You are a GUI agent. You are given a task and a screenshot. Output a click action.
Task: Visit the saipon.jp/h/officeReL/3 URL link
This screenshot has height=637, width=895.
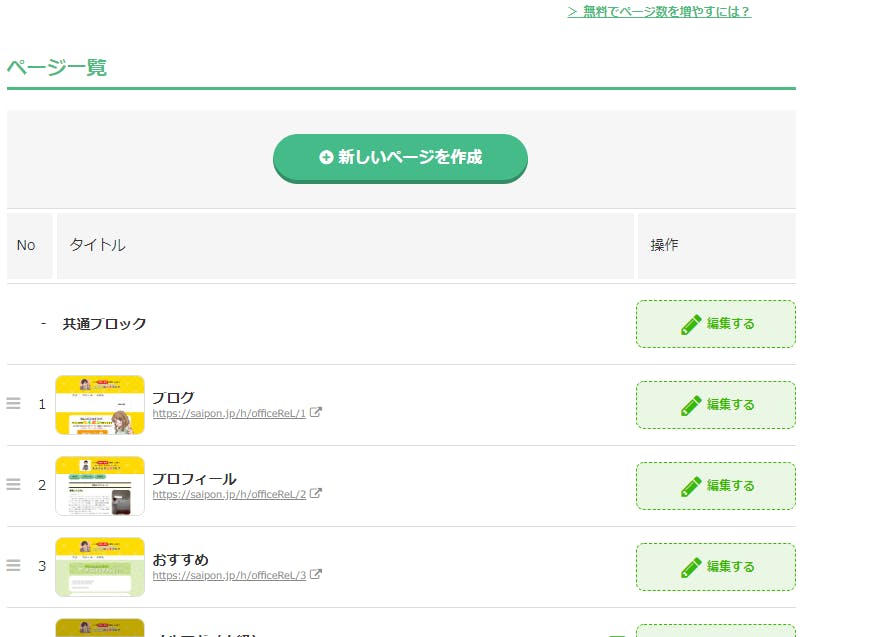click(x=229, y=575)
